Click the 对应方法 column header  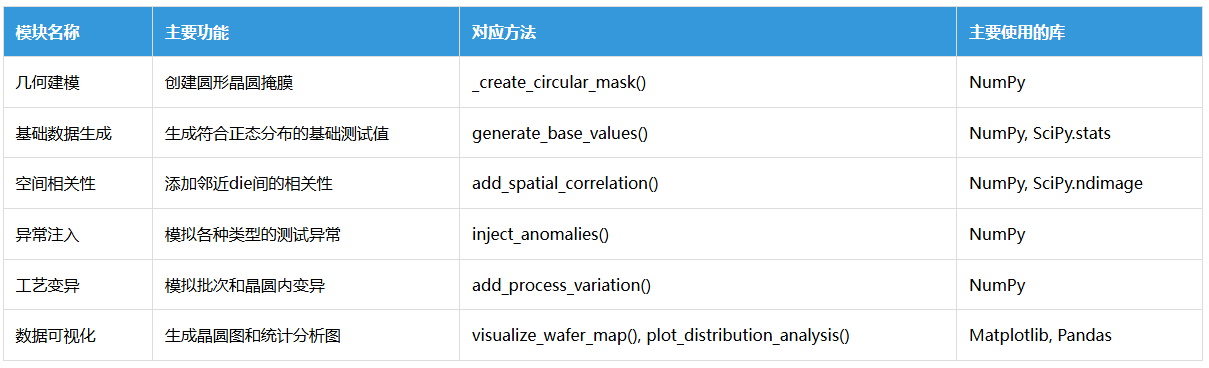tap(708, 32)
